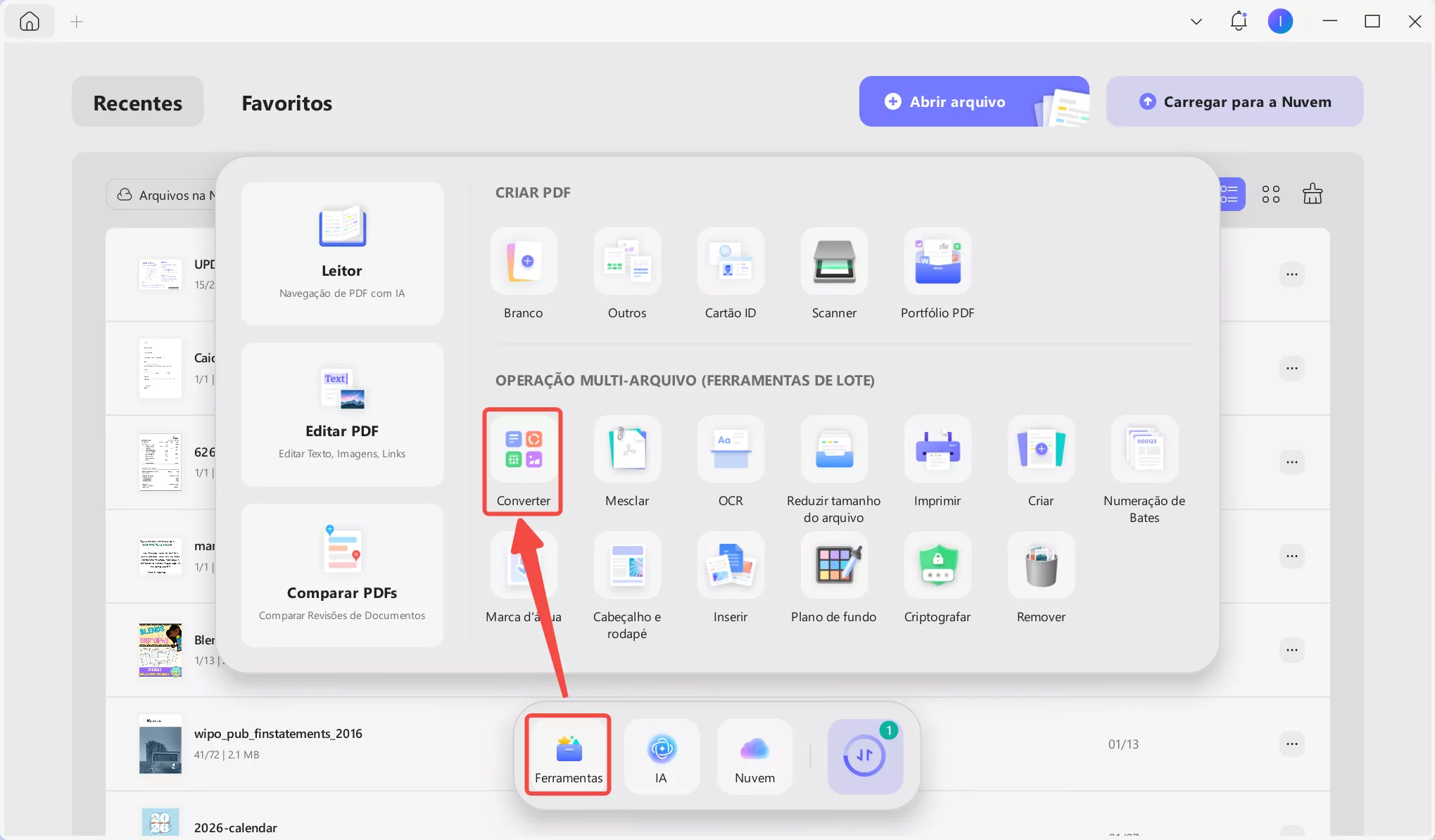The height and width of the screenshot is (840, 1435).
Task: Select the IA assistant icon
Action: [661, 756]
